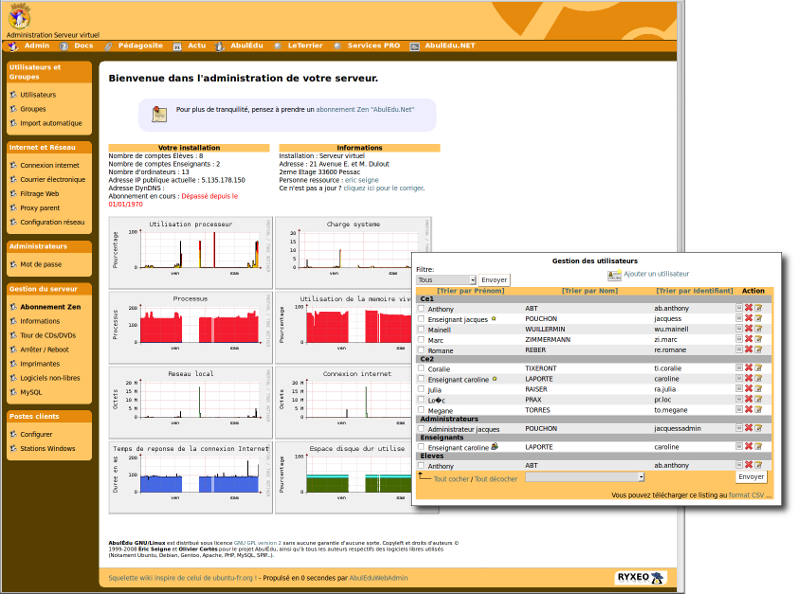This screenshot has height=595, width=800.
Task: Delete the jacquessadmin administrator
Action: [x=748, y=428]
